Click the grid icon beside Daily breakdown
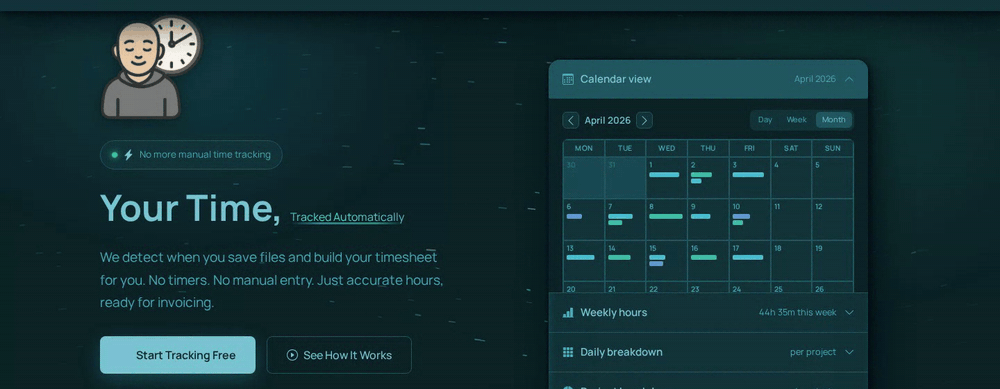This screenshot has height=389, width=1000. [x=568, y=352]
